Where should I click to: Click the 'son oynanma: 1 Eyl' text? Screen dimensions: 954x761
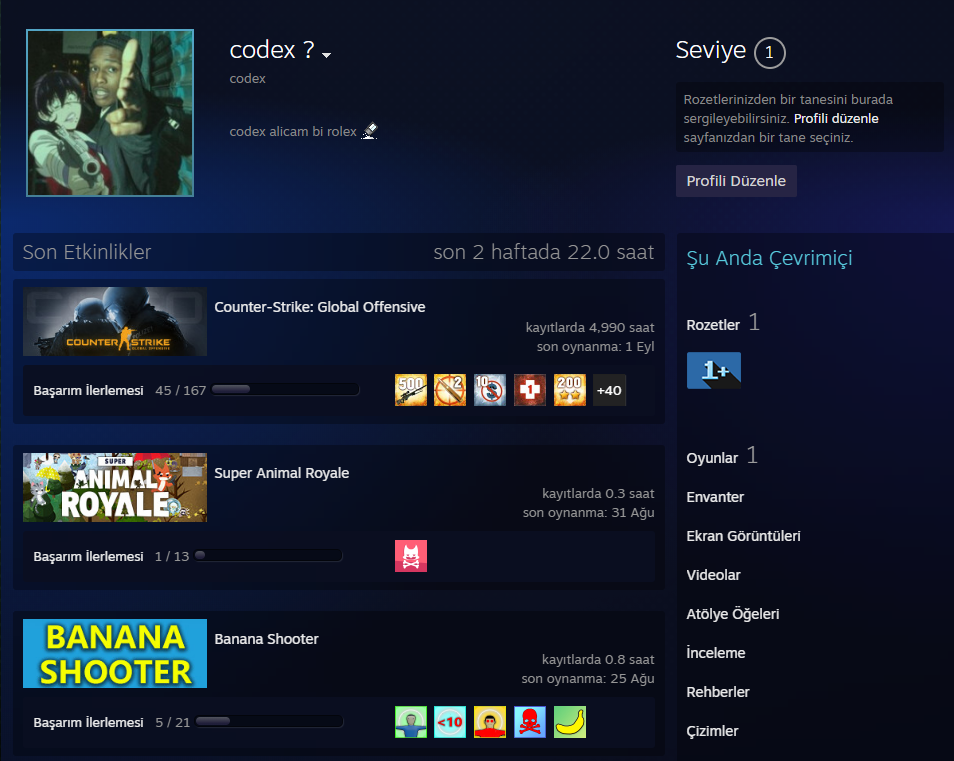pos(596,347)
